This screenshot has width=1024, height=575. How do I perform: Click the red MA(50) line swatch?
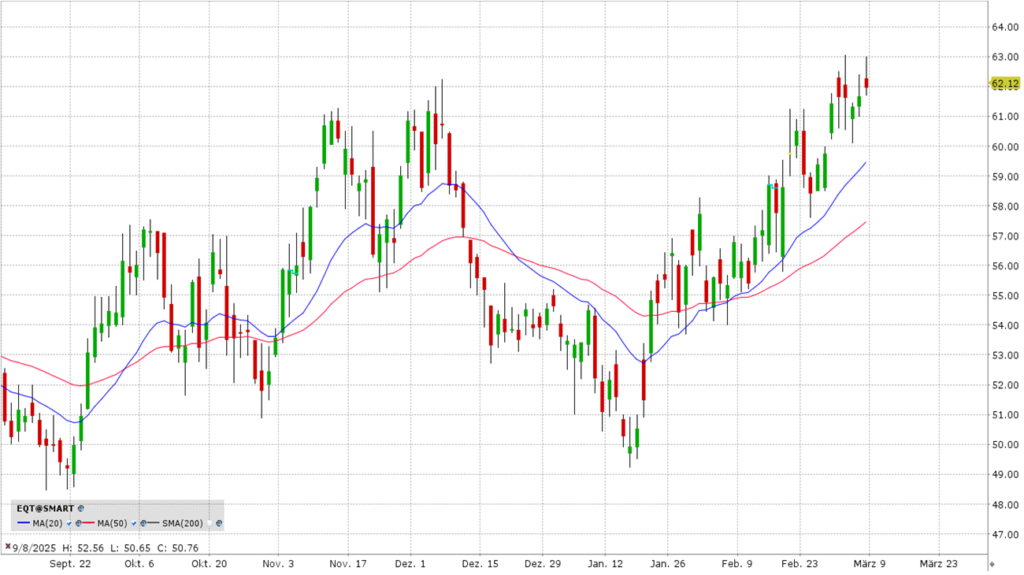tap(88, 523)
